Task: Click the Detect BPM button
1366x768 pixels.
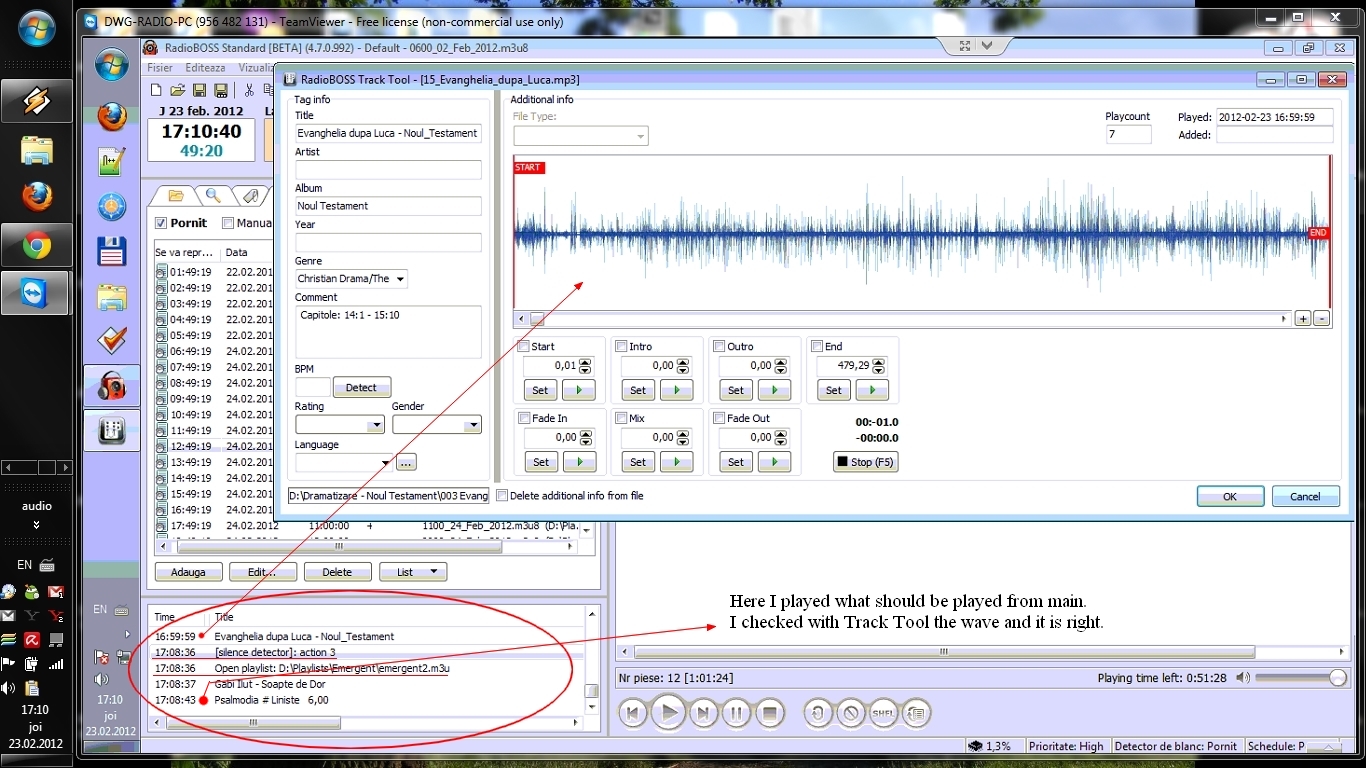Action: [x=362, y=388]
